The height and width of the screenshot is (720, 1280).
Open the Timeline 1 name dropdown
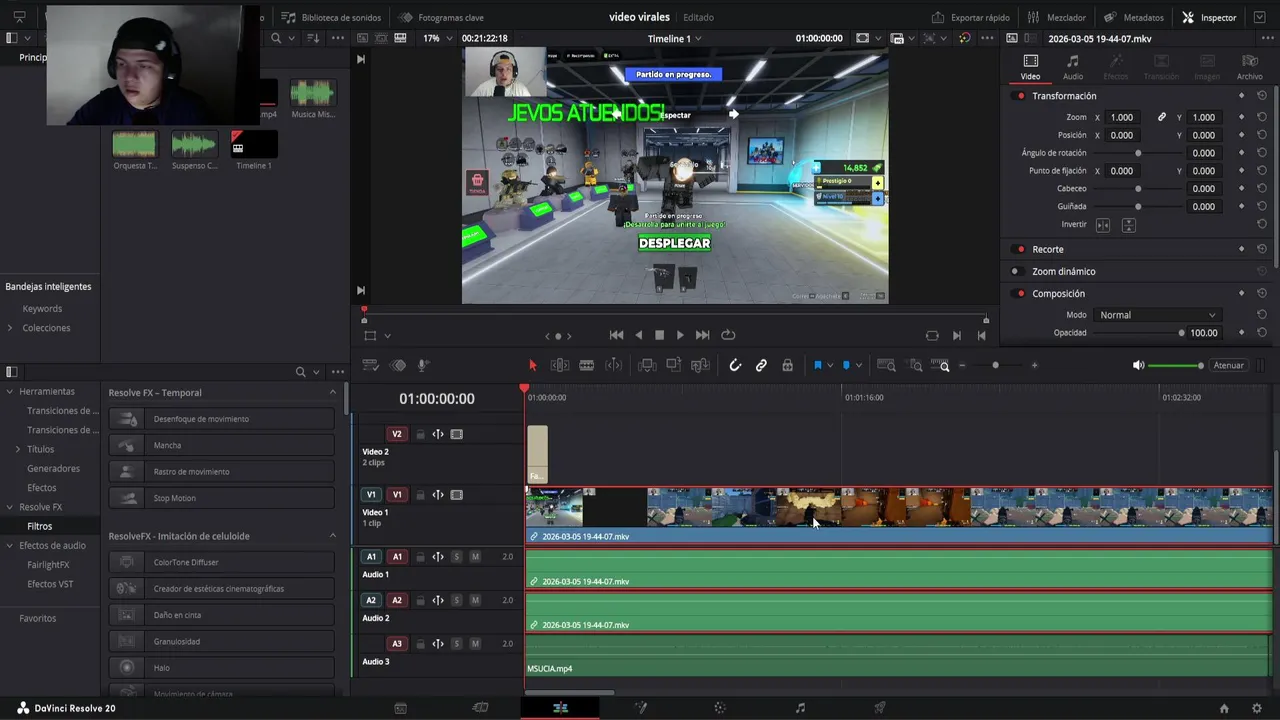675,38
